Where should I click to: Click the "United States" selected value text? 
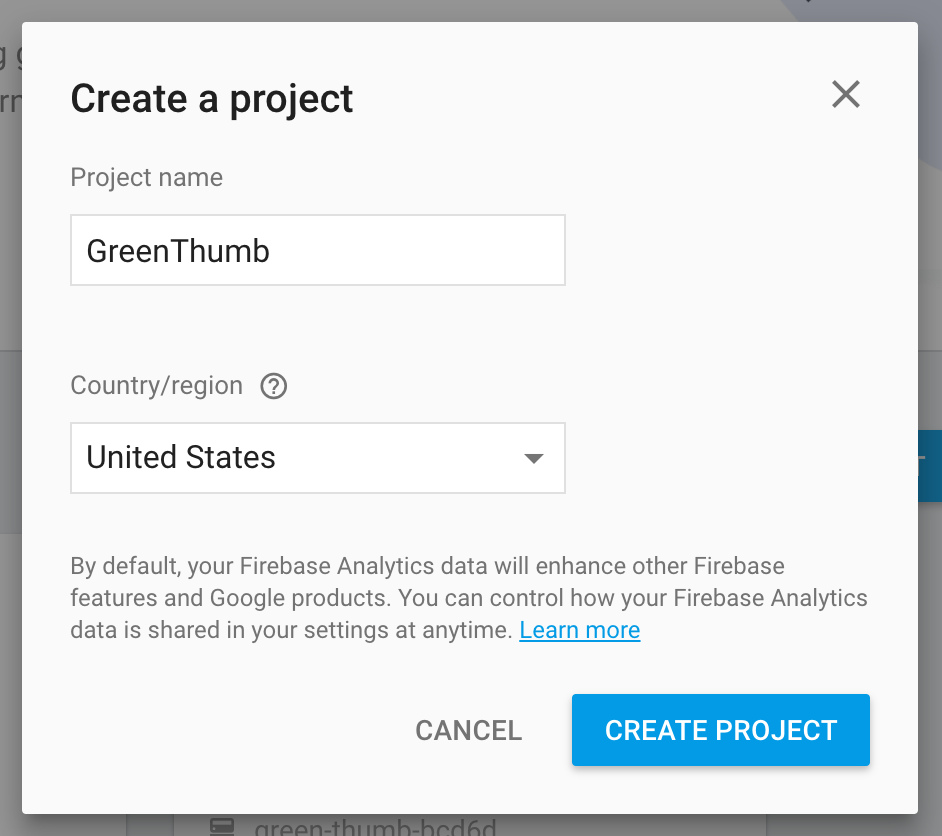point(181,458)
